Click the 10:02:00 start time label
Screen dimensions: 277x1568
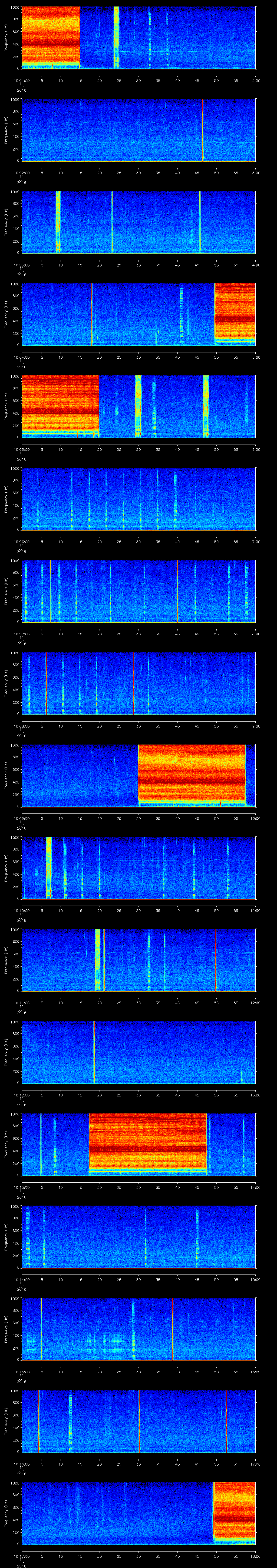pos(21,173)
